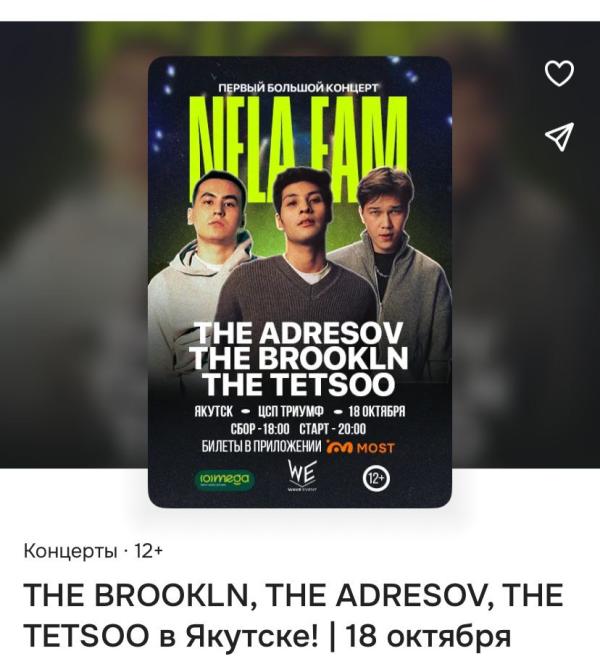Viewport: 600px width, 671px height.
Task: Click the Первый большой концерт caption
Action: (x=298, y=88)
